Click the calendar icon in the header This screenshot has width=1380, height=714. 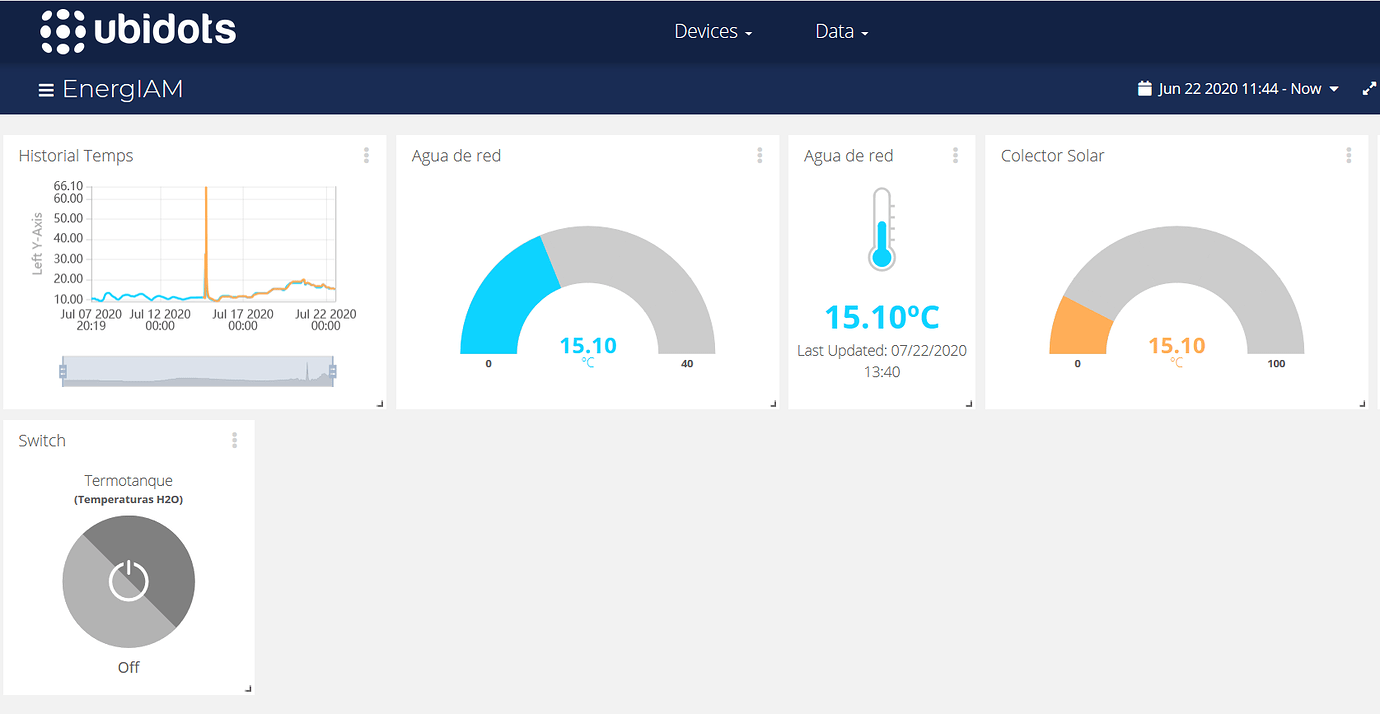1144,88
